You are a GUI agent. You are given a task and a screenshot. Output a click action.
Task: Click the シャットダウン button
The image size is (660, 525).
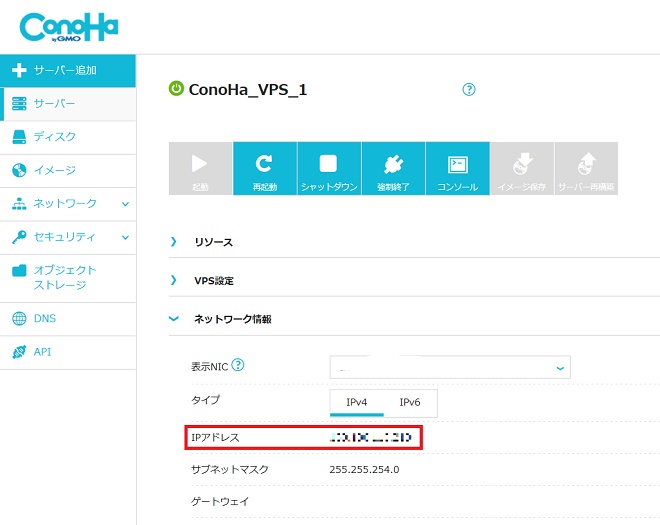pyautogui.click(x=329, y=168)
